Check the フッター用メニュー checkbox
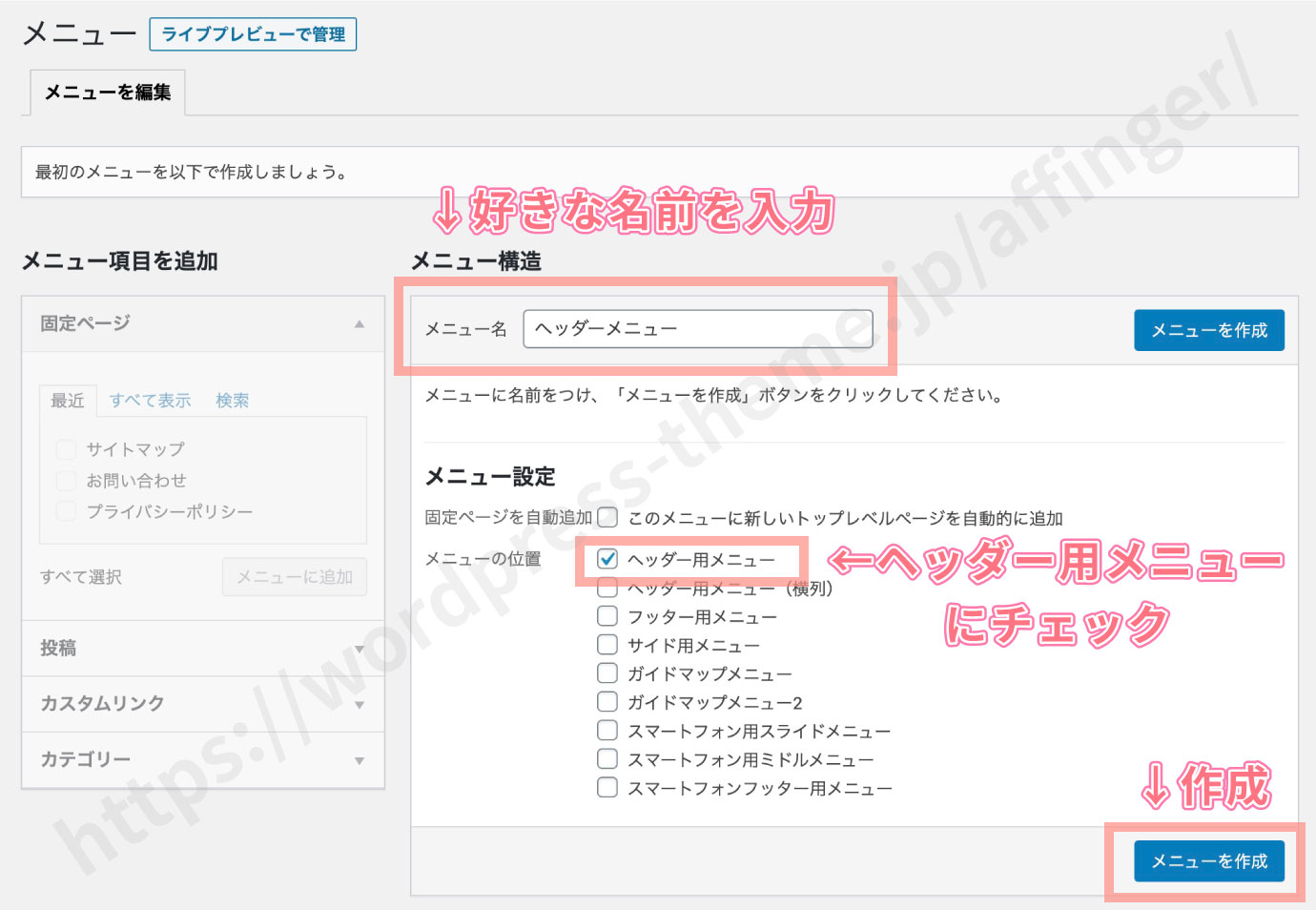This screenshot has height=910, width=1316. tap(607, 616)
